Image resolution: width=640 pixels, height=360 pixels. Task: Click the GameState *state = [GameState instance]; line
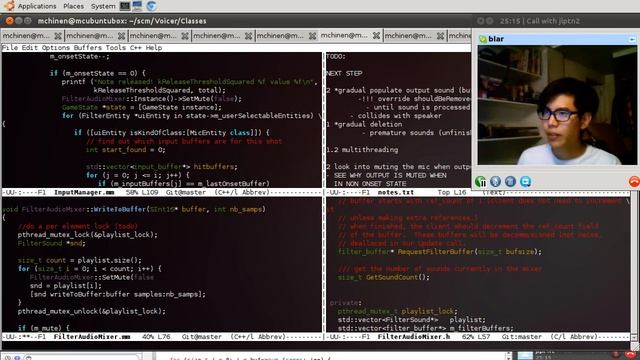tap(142, 107)
